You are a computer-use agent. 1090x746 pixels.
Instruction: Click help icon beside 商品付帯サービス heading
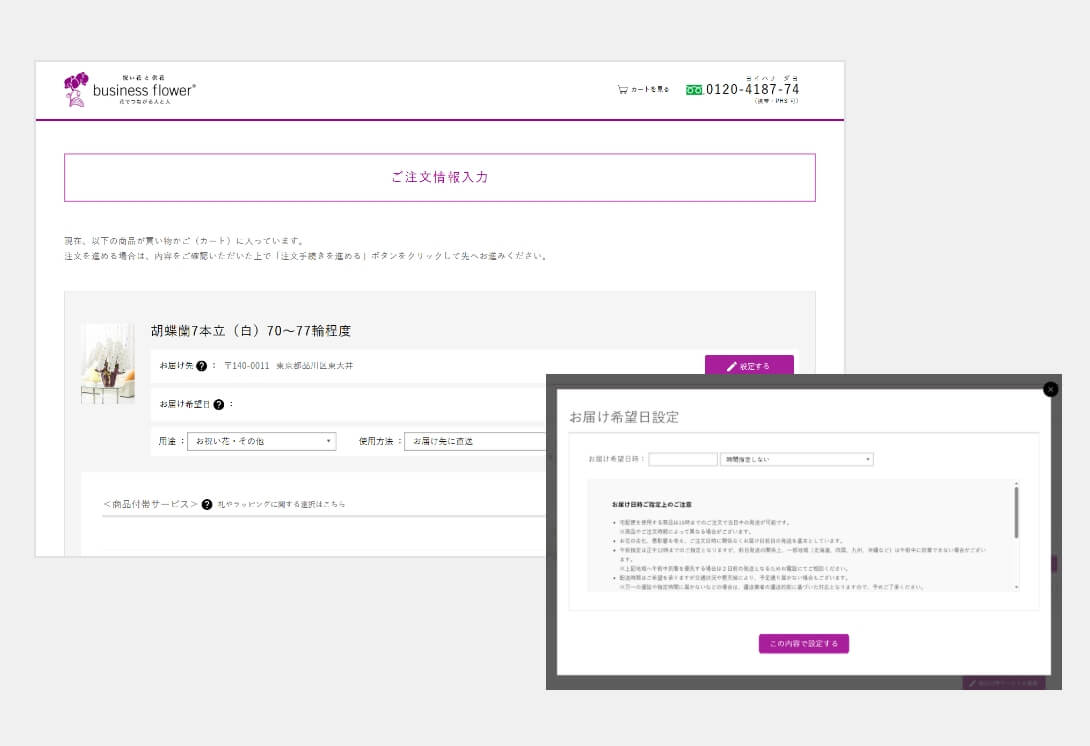pyautogui.click(x=207, y=505)
